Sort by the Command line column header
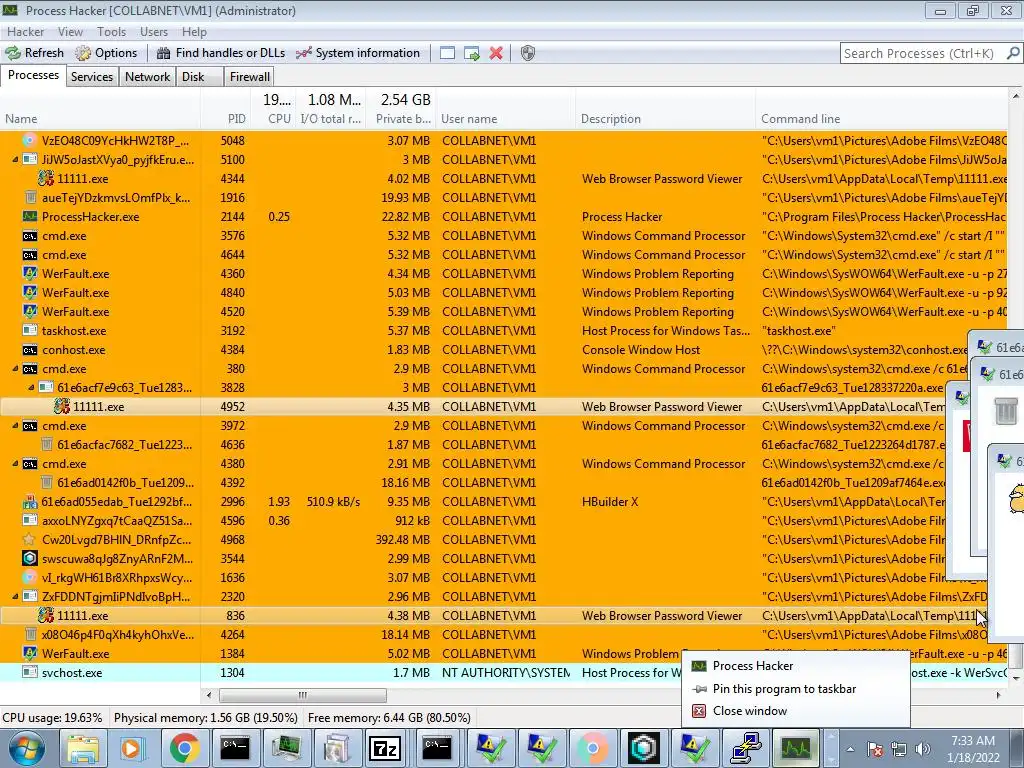The width and height of the screenshot is (1024, 768). pyautogui.click(x=882, y=119)
